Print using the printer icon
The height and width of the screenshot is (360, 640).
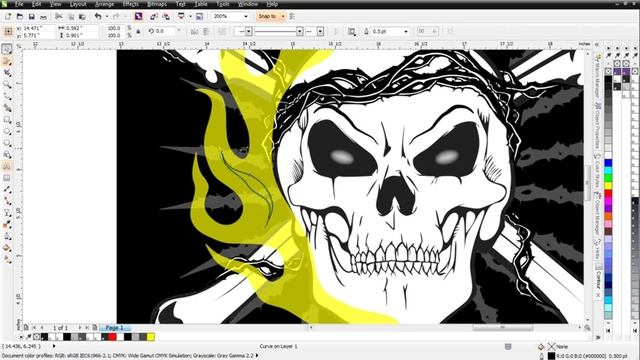(x=43, y=17)
